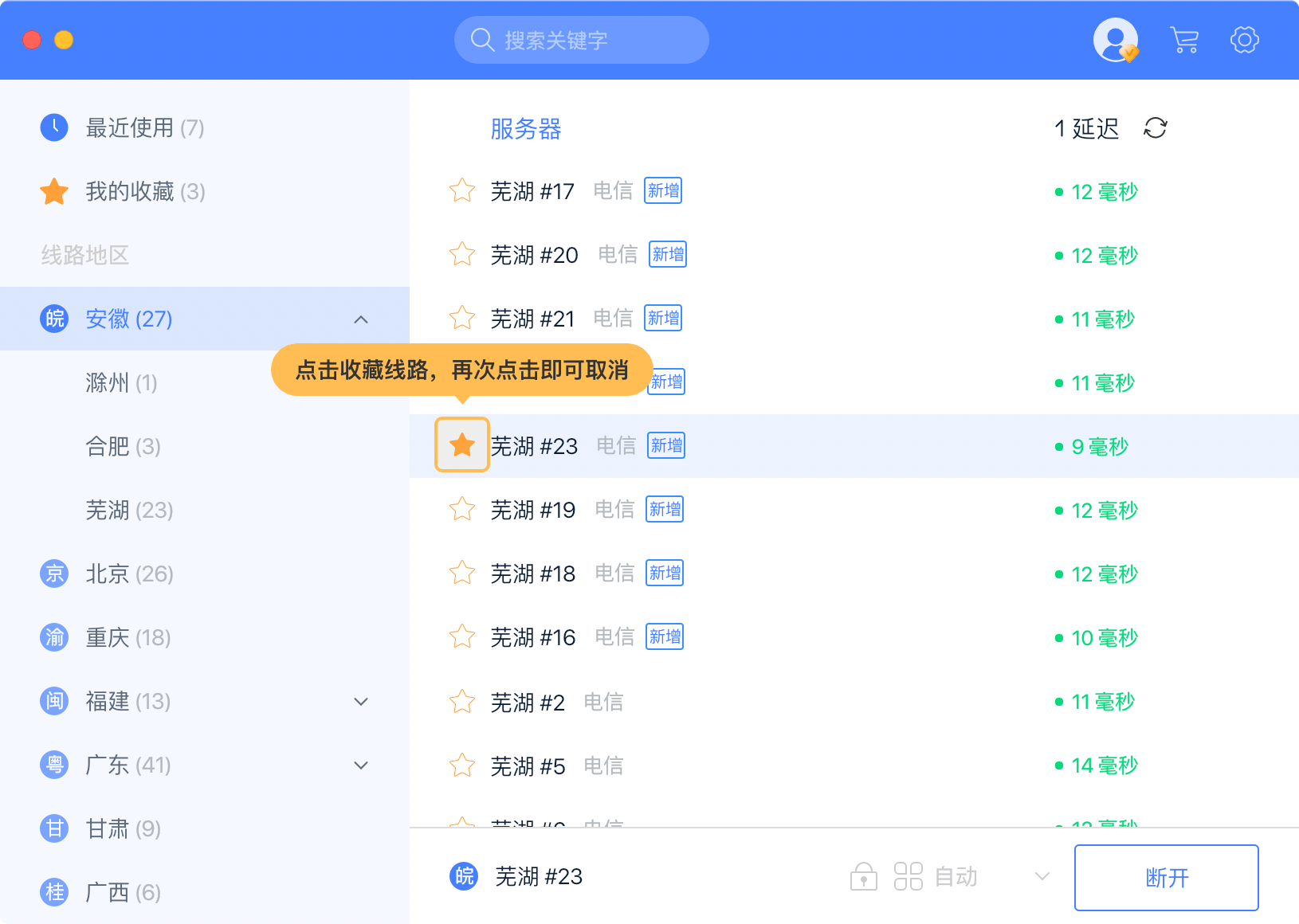Refresh server latency list
This screenshot has width=1299, height=924.
click(x=1155, y=128)
